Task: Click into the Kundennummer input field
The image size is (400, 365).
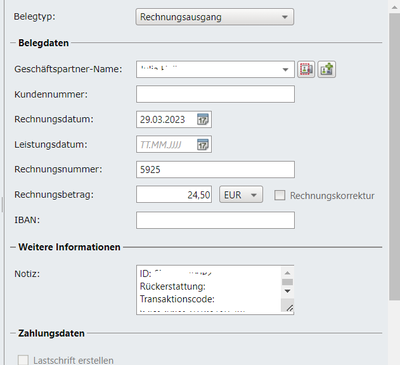Action: point(215,94)
